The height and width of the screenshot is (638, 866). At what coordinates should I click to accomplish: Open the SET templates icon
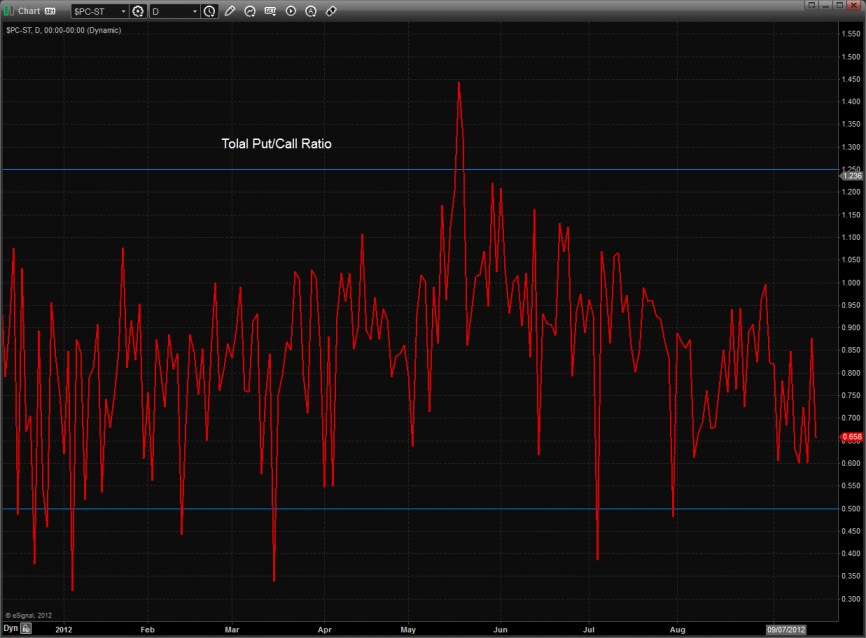(x=271, y=12)
